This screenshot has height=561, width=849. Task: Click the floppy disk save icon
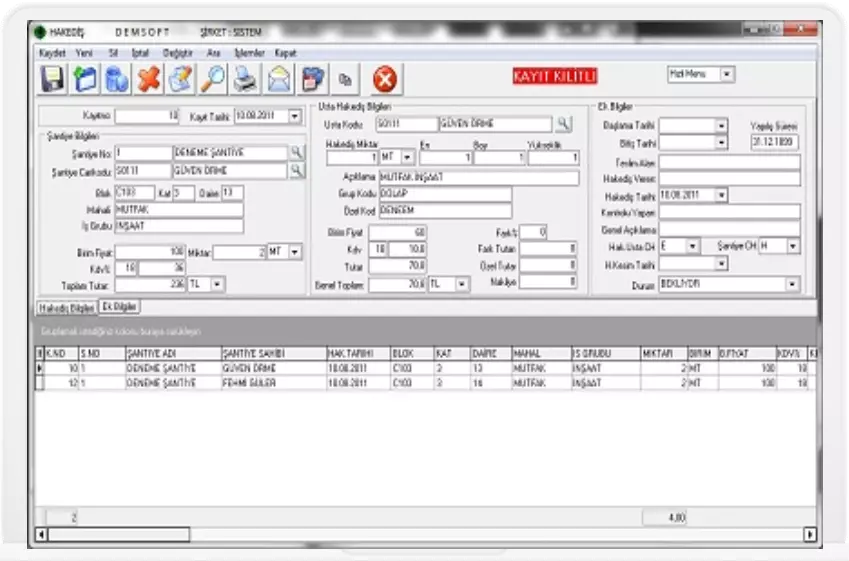pyautogui.click(x=52, y=79)
